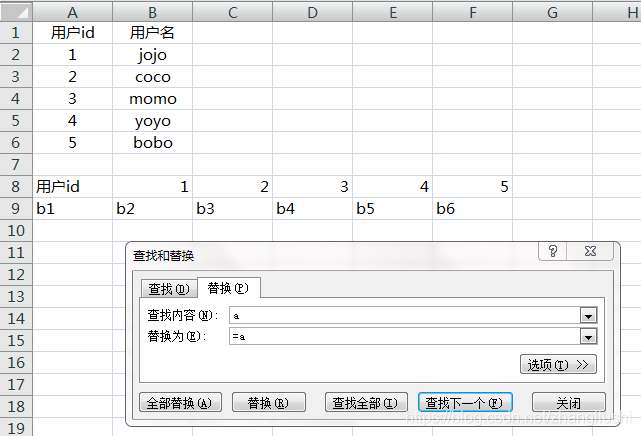Click the cell containing b2
Screen dimensions: 641x436
click(152, 209)
